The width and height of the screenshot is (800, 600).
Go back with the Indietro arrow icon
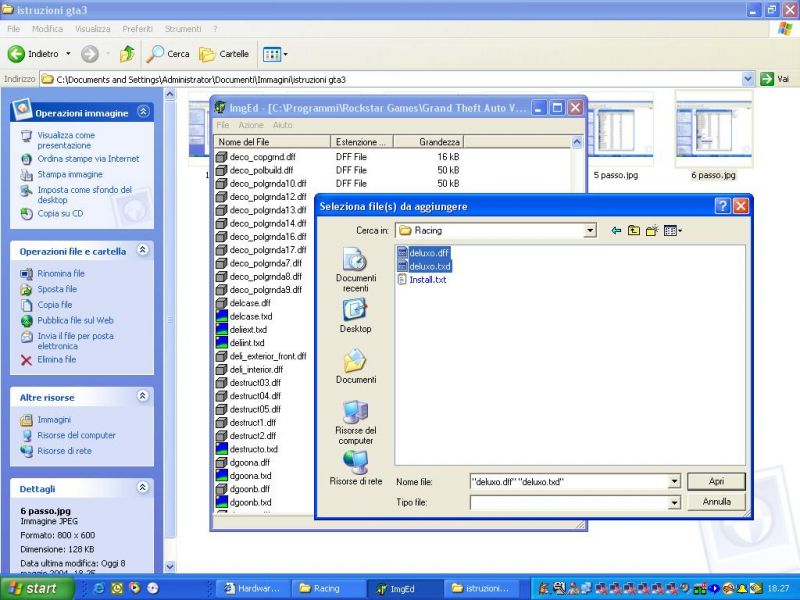point(16,54)
